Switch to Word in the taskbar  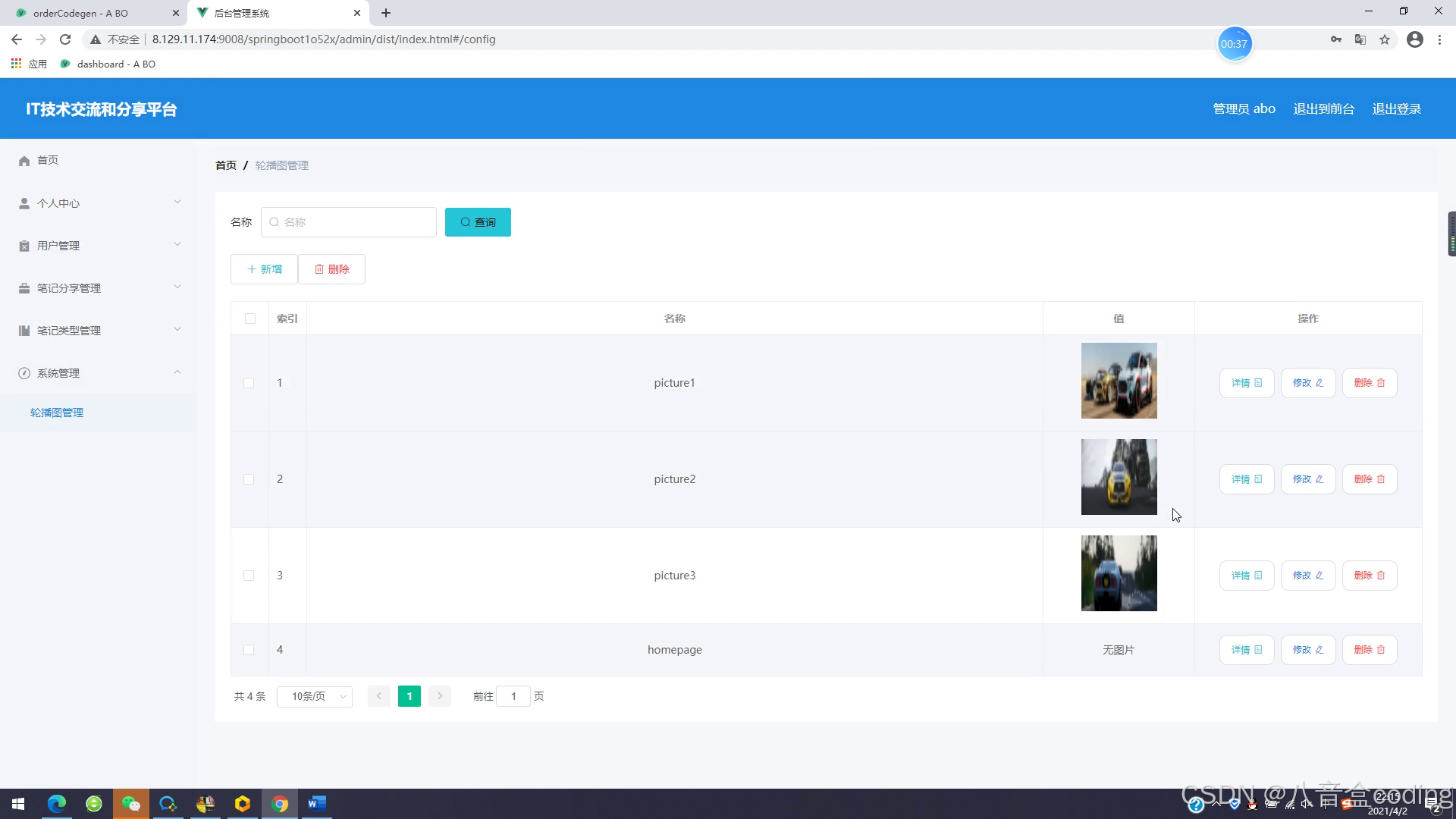tap(317, 804)
